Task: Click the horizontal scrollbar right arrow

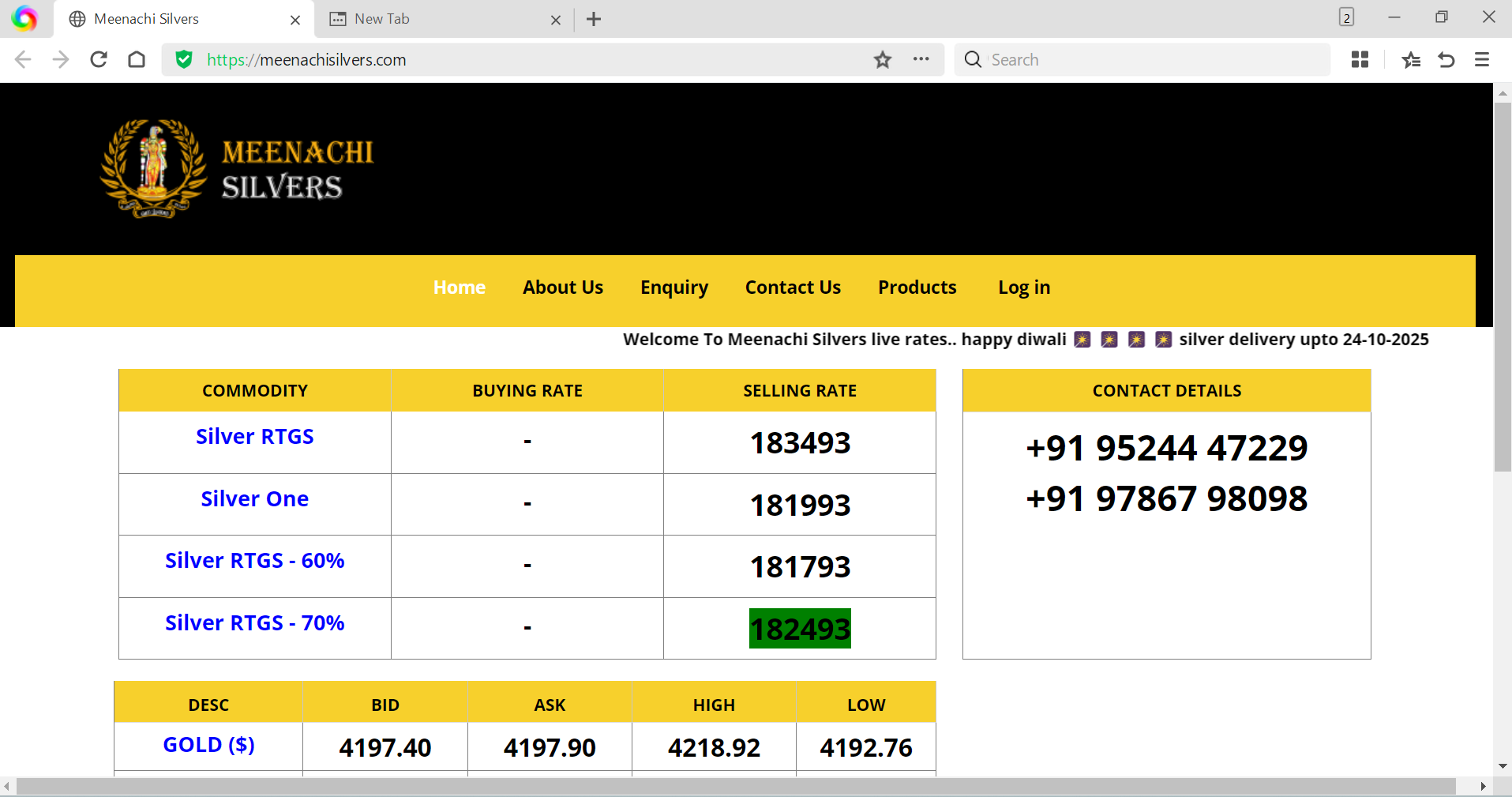Action: click(x=1483, y=786)
